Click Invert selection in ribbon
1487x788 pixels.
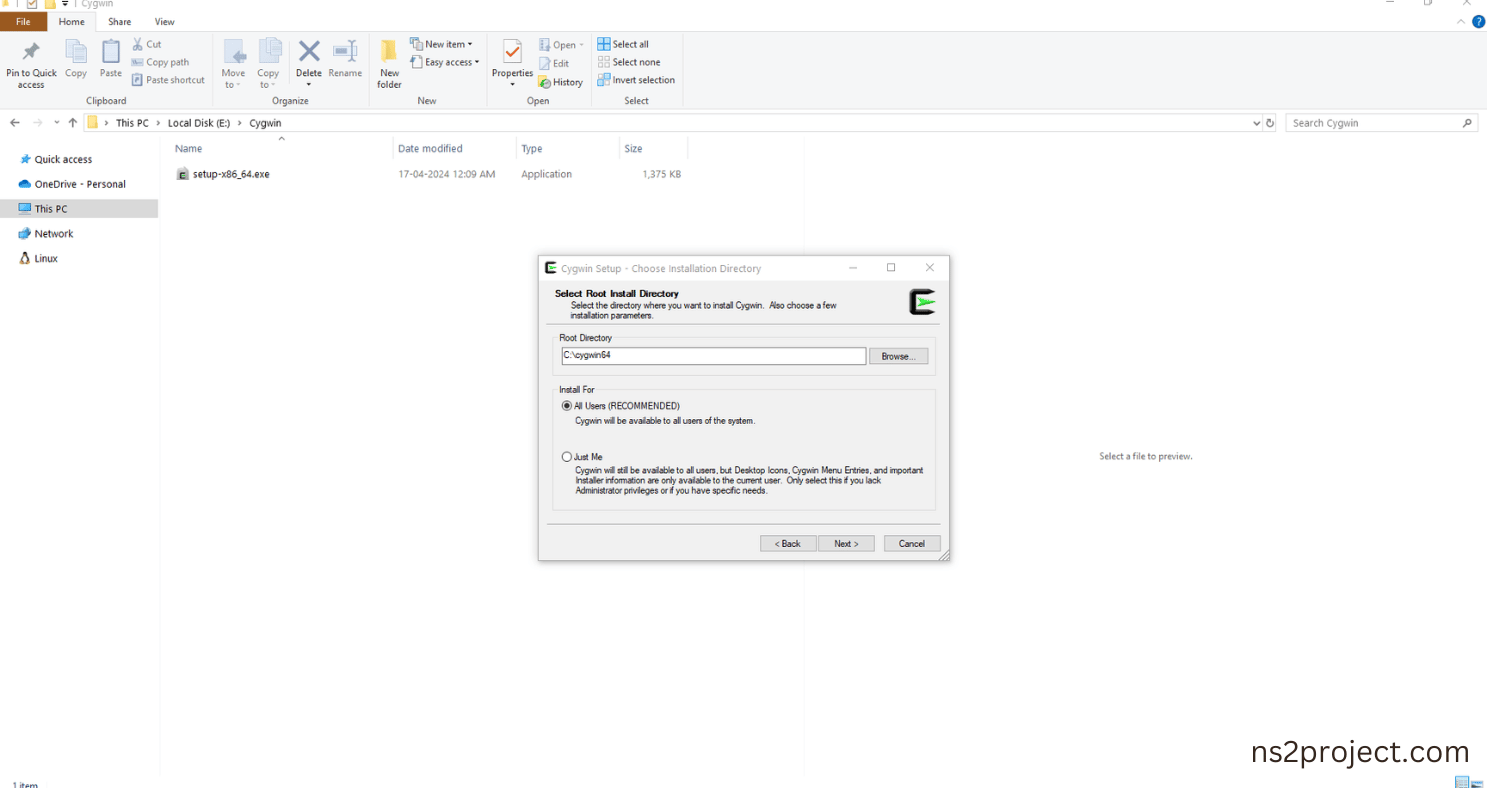(x=636, y=80)
